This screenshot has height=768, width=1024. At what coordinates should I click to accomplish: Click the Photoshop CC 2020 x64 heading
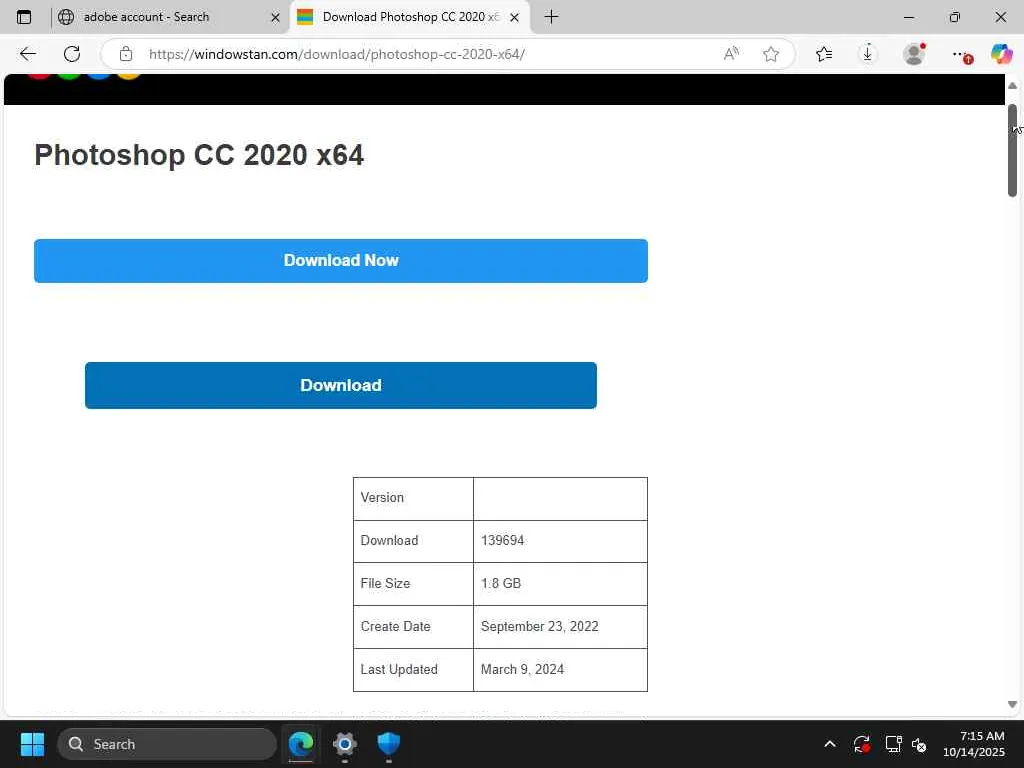199,155
